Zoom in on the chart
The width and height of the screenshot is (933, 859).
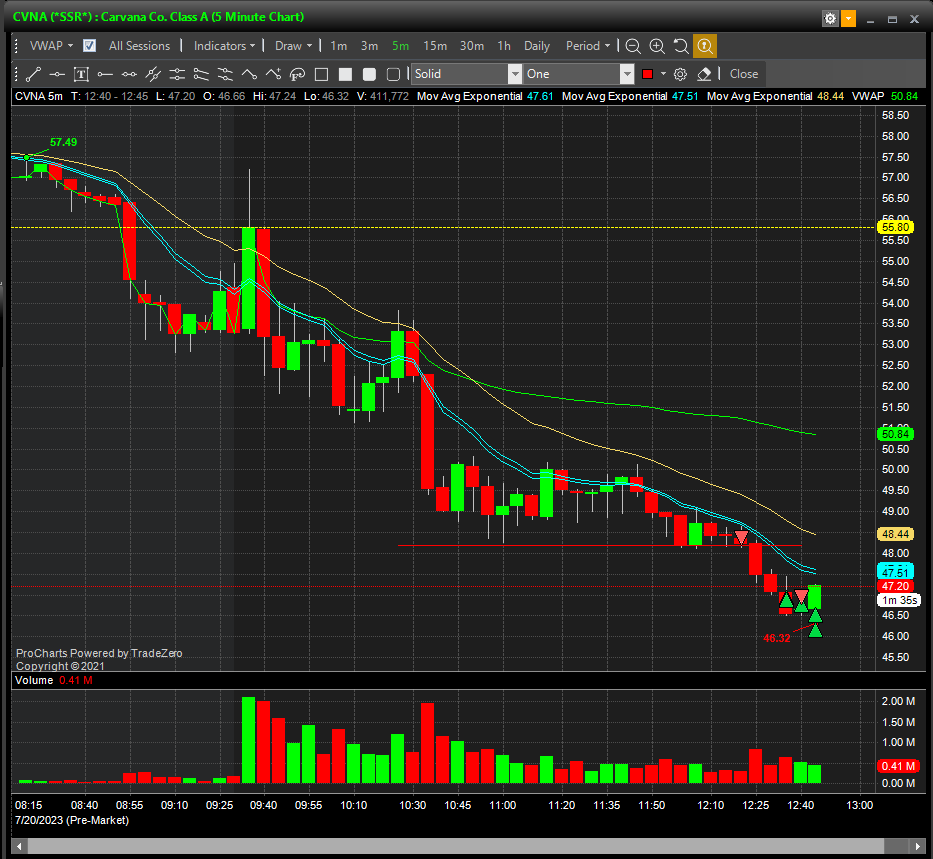[657, 46]
